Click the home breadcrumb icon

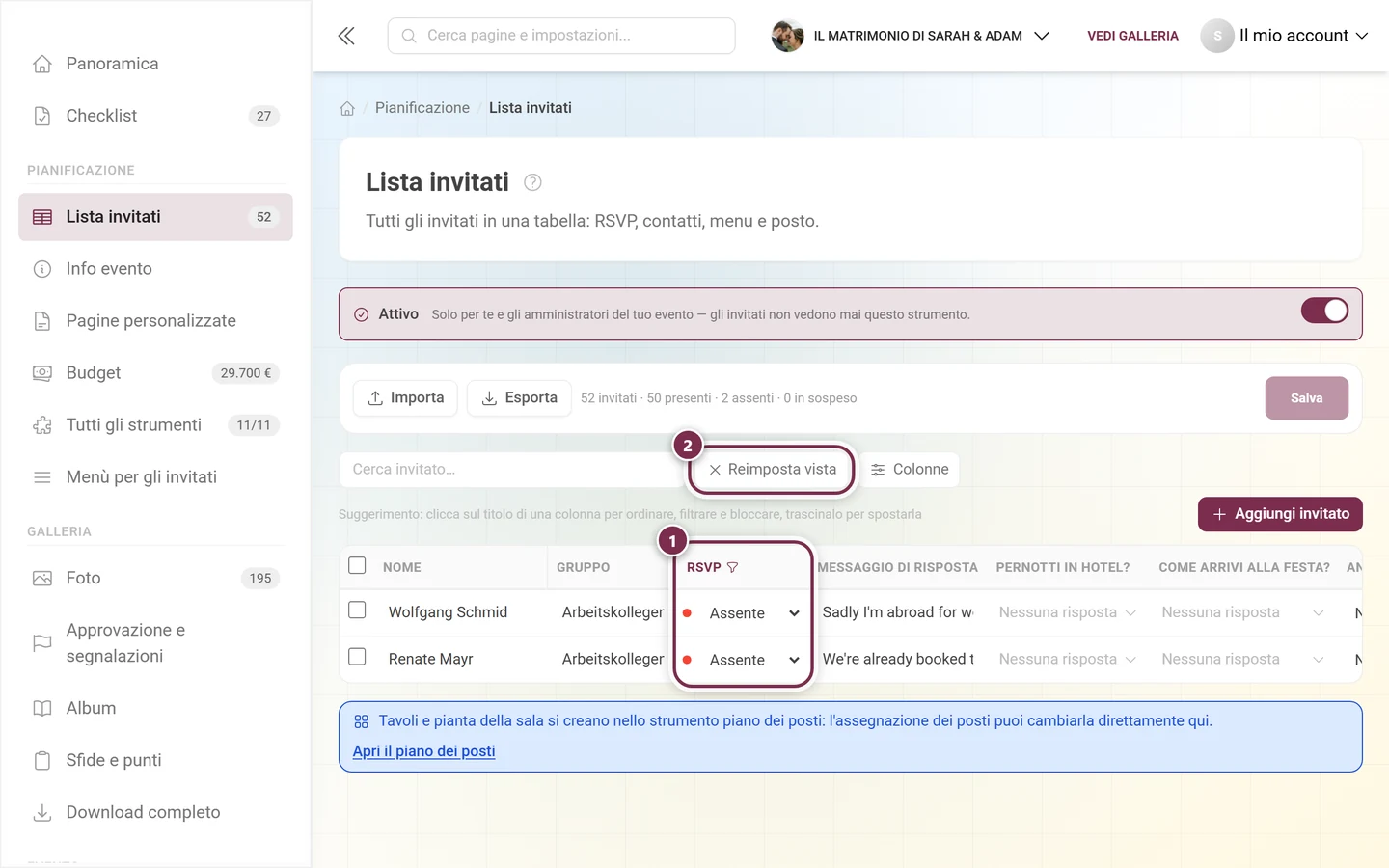tap(347, 108)
